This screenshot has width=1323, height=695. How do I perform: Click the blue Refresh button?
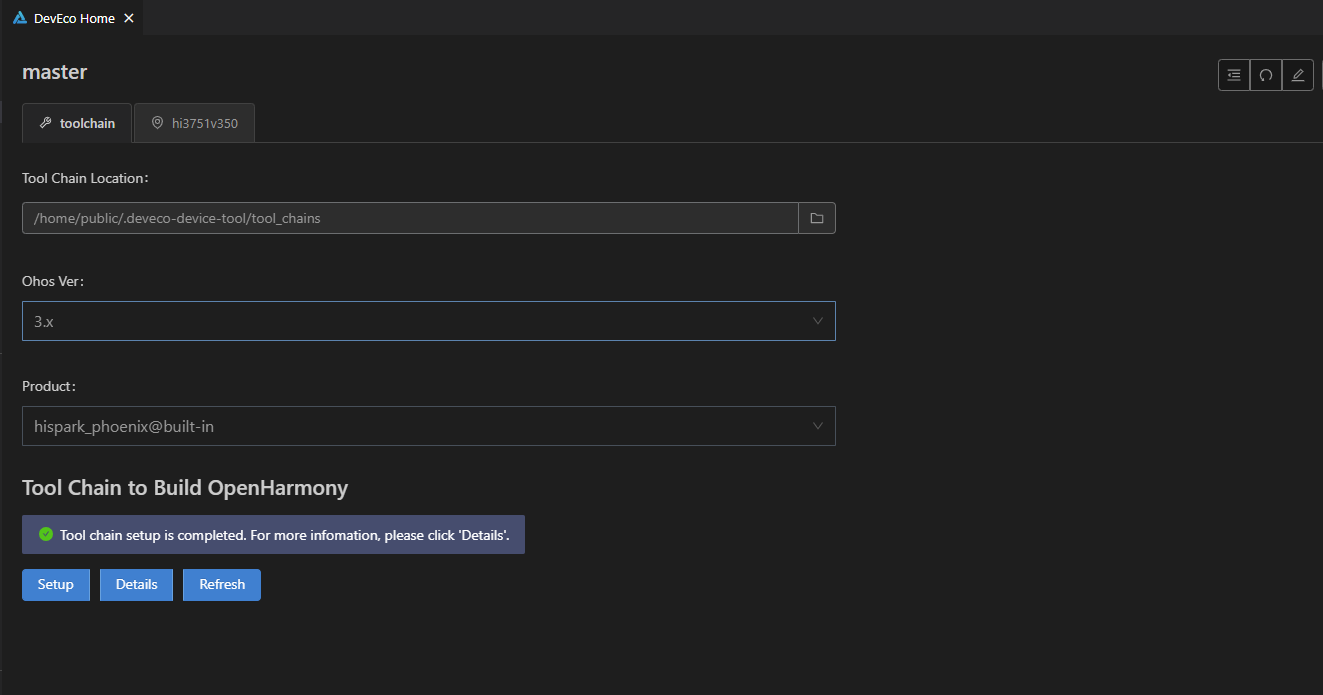pyautogui.click(x=222, y=585)
